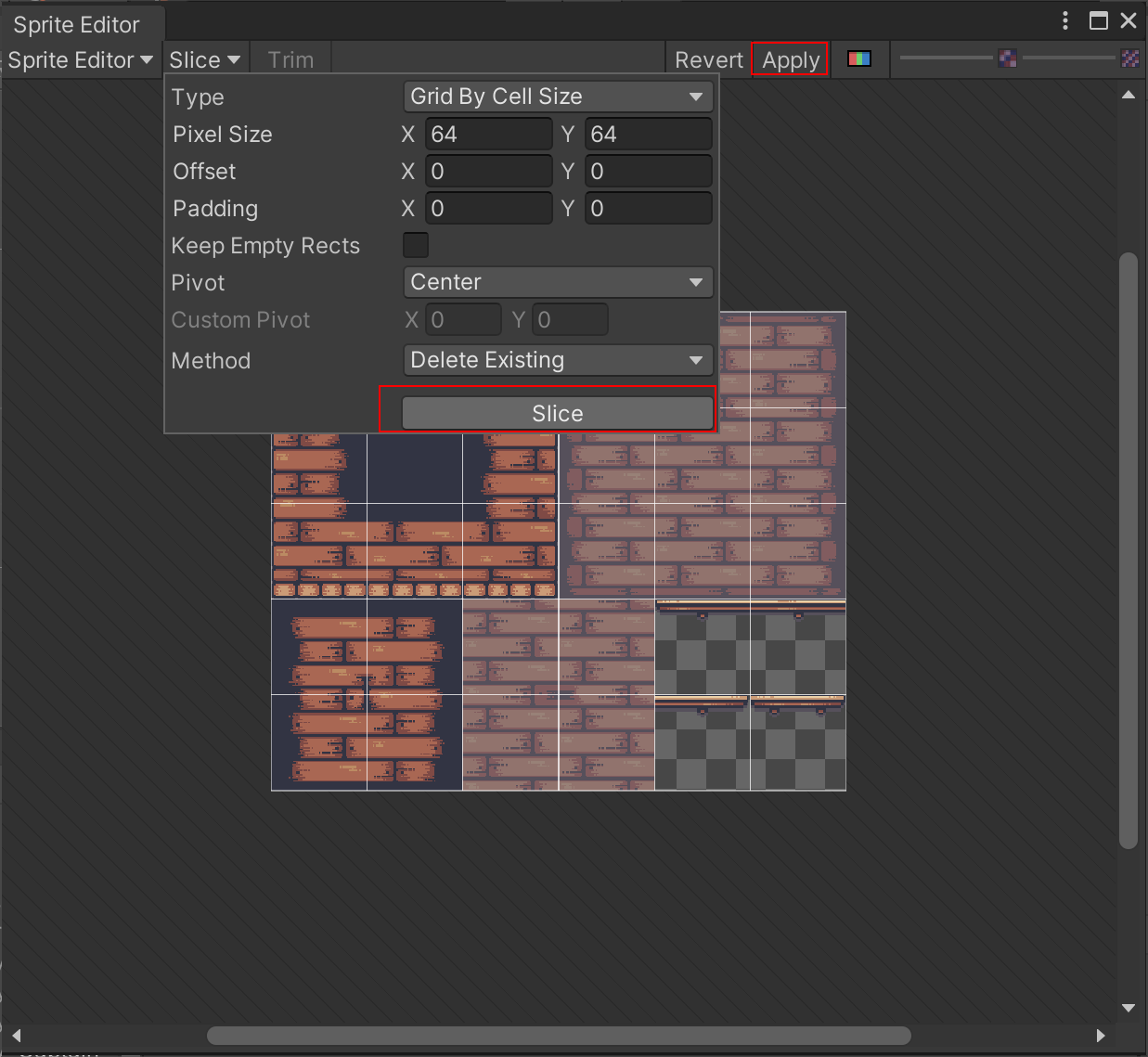The height and width of the screenshot is (1057, 1148).
Task: Click the Custom Pivot Y field
Action: coord(571,319)
